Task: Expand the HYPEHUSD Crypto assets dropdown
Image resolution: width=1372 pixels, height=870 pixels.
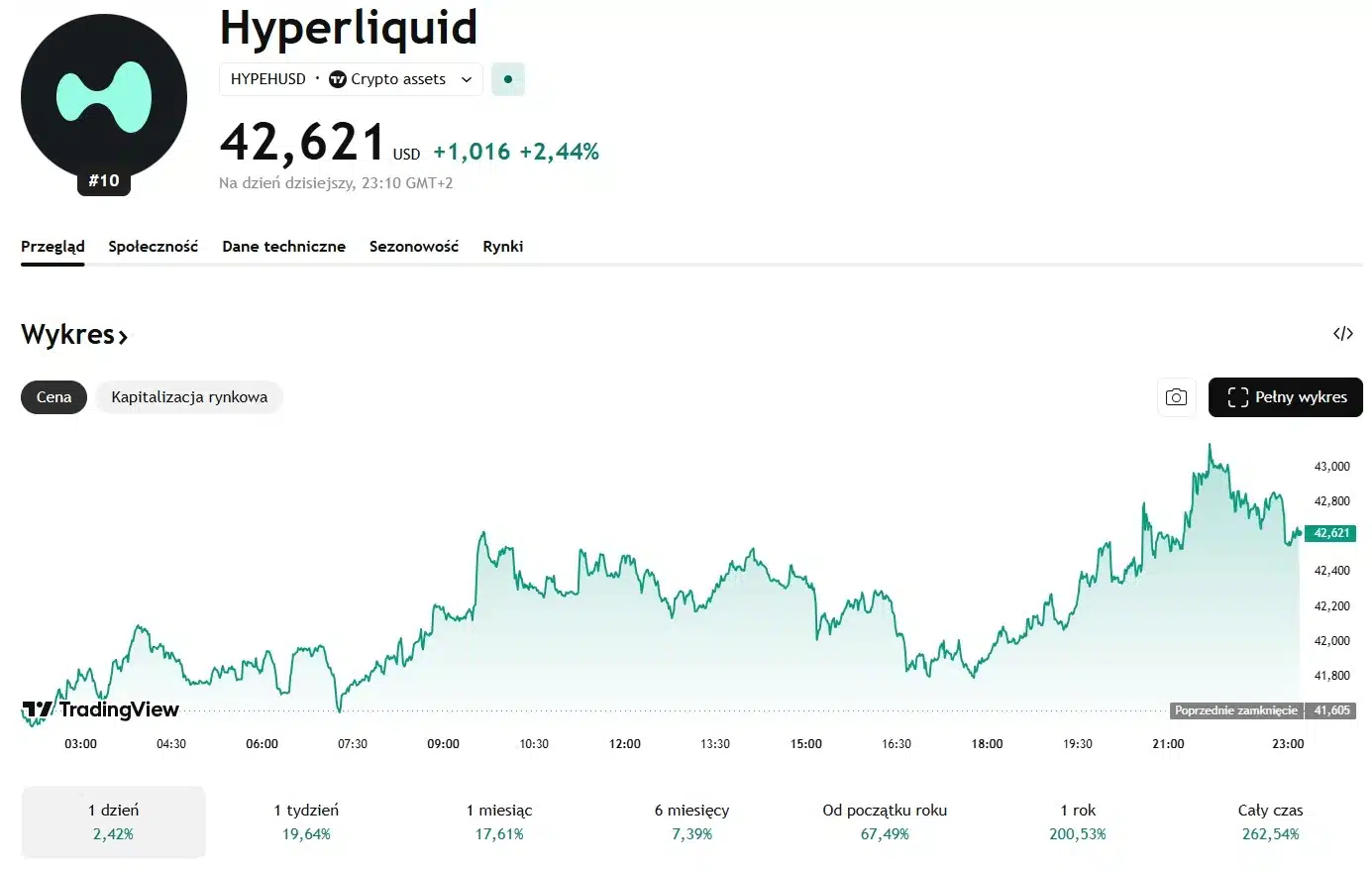Action: pyautogui.click(x=467, y=79)
